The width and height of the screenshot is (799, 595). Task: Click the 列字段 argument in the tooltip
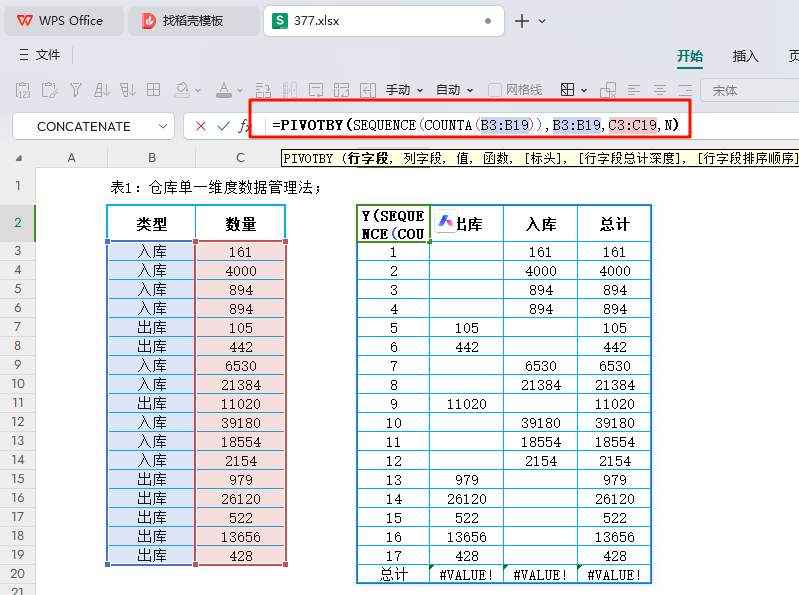(x=422, y=158)
